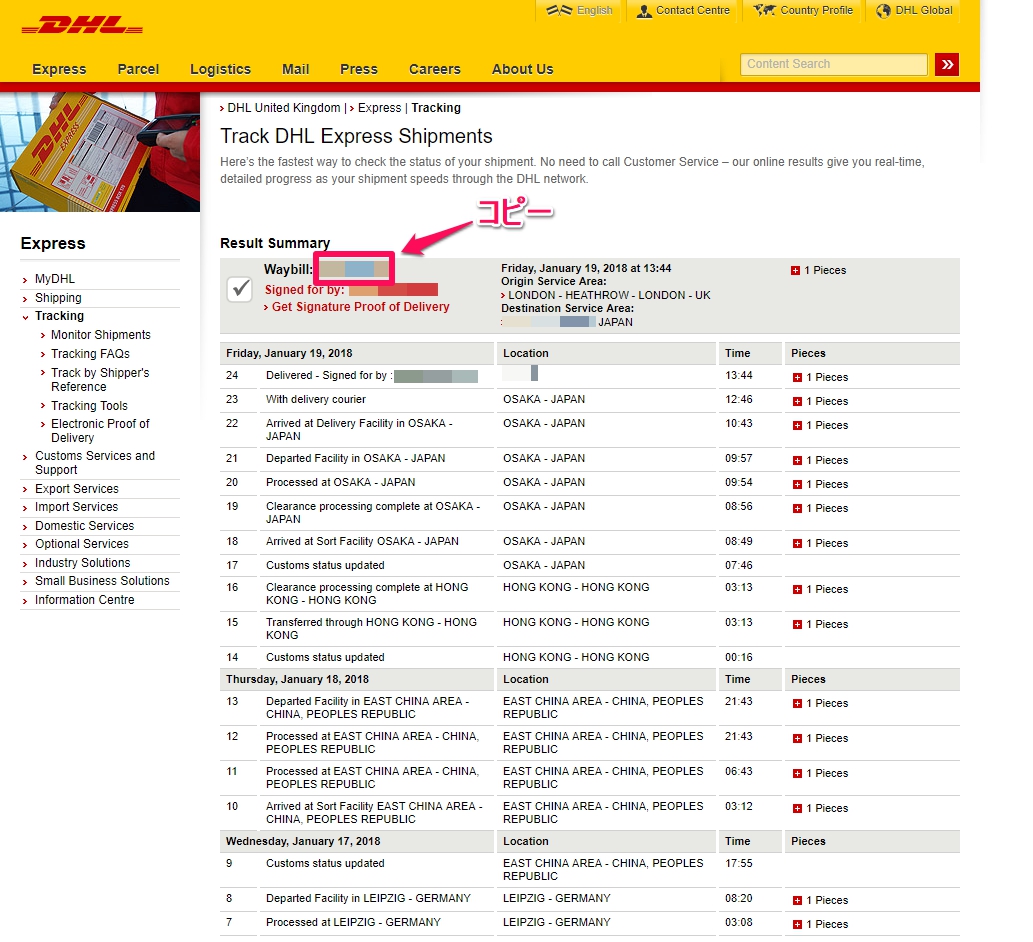1033x942 pixels.
Task: Expand pieces for row 8 Departed LEIPZIG
Action: point(797,900)
